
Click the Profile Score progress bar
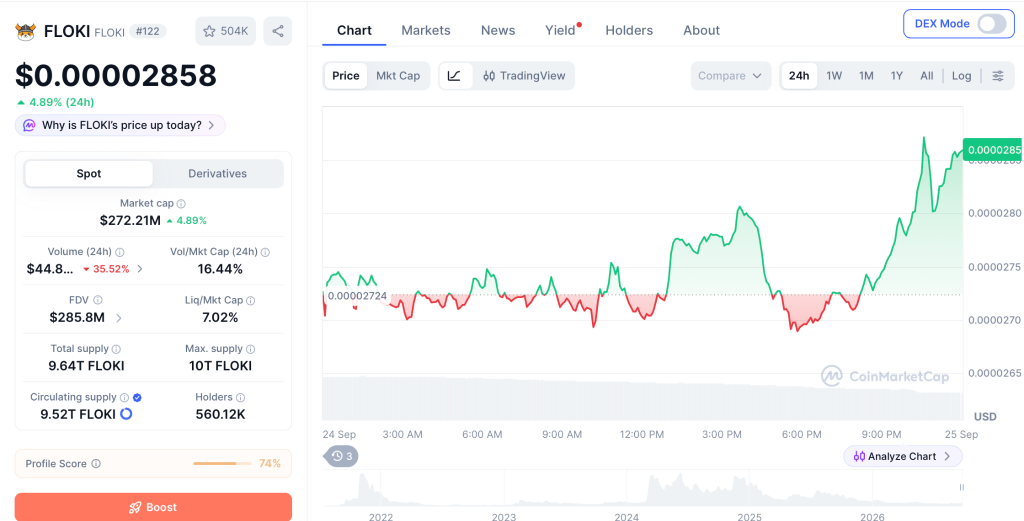pyautogui.click(x=222, y=464)
